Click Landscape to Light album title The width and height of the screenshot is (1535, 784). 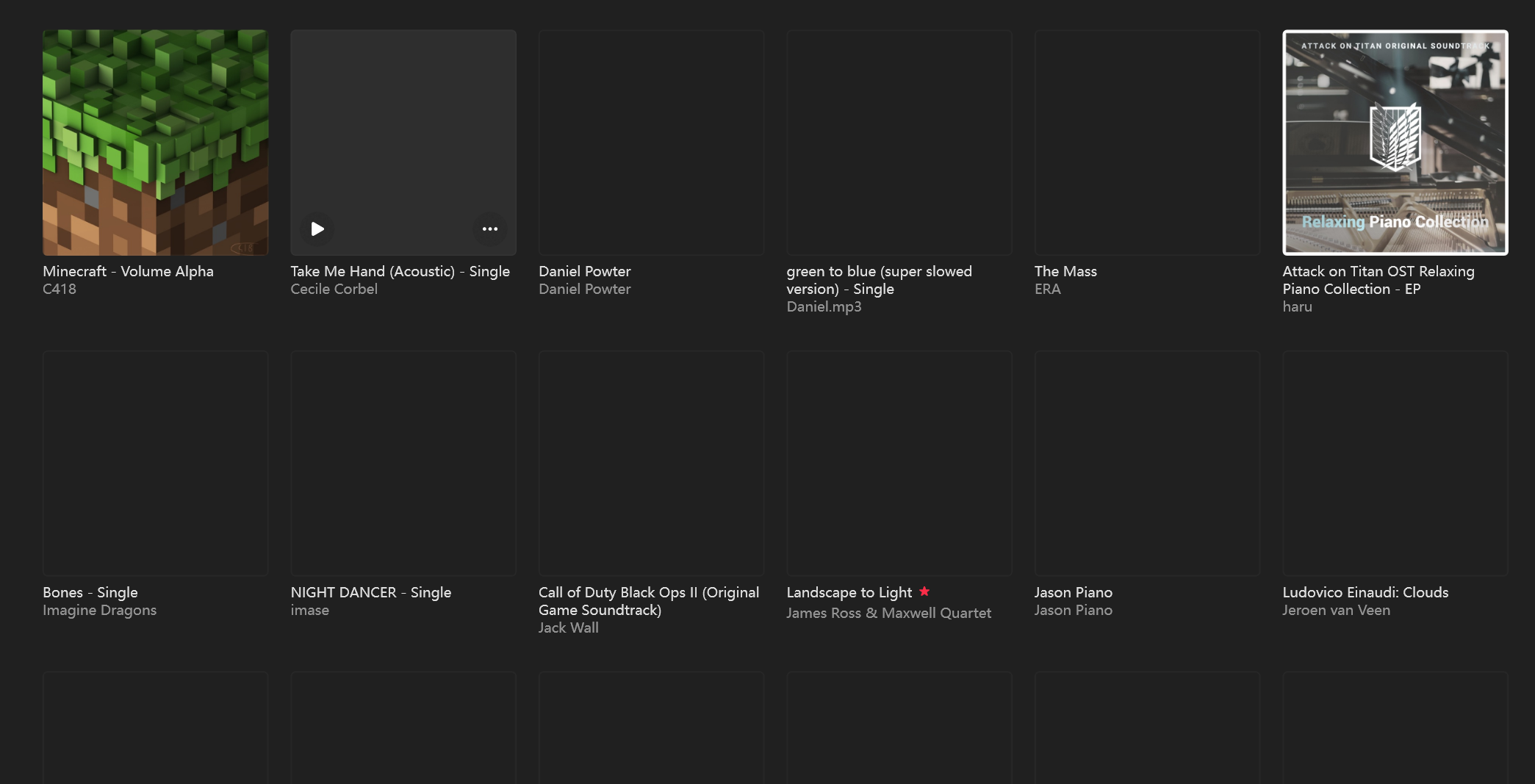tap(849, 592)
